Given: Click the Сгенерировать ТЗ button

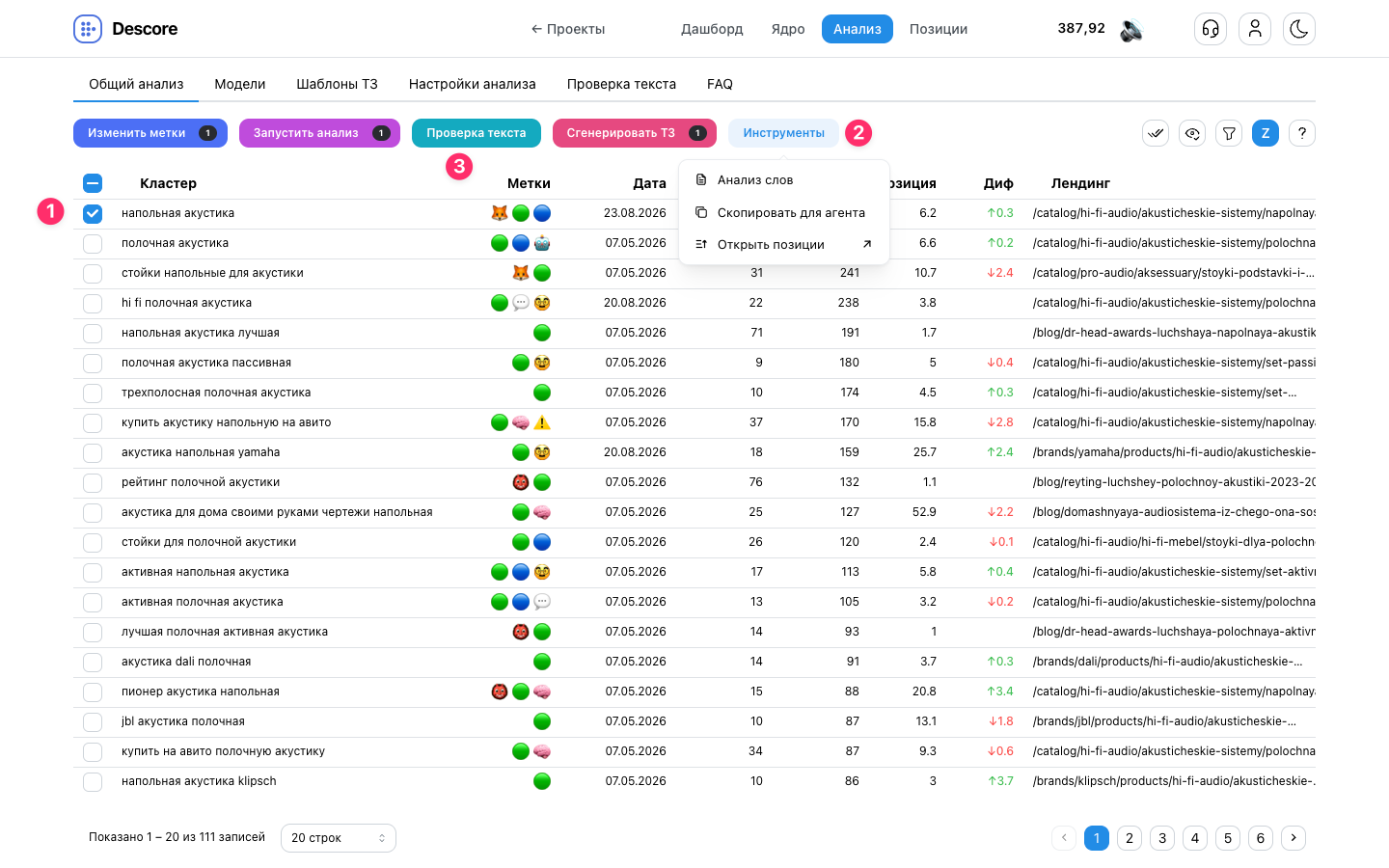Looking at the screenshot, I should coord(635,133).
